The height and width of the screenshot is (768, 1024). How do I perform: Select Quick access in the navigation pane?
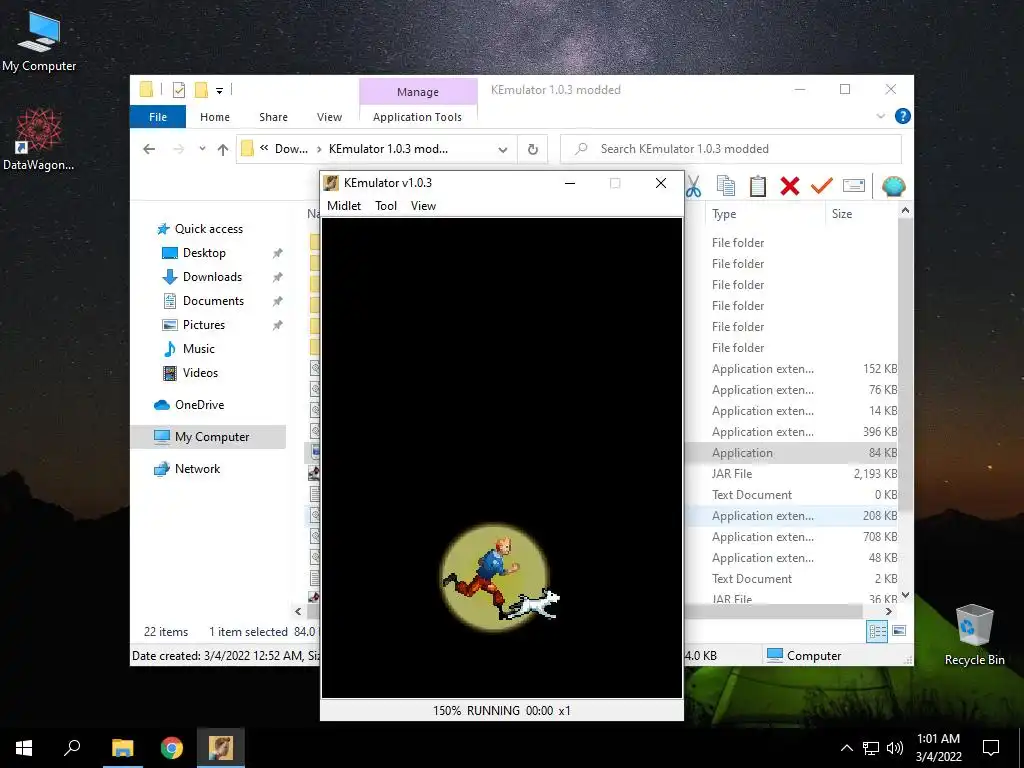(209, 229)
